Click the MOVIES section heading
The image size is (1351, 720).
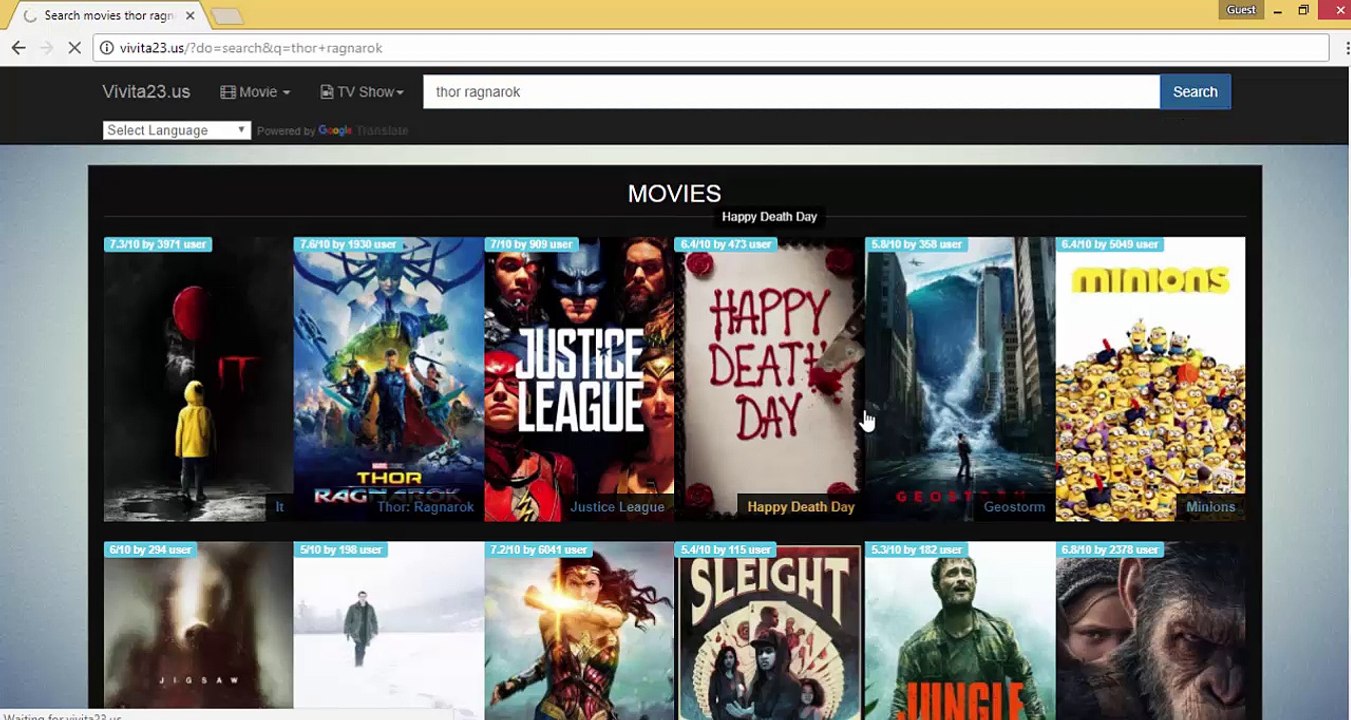pos(674,194)
